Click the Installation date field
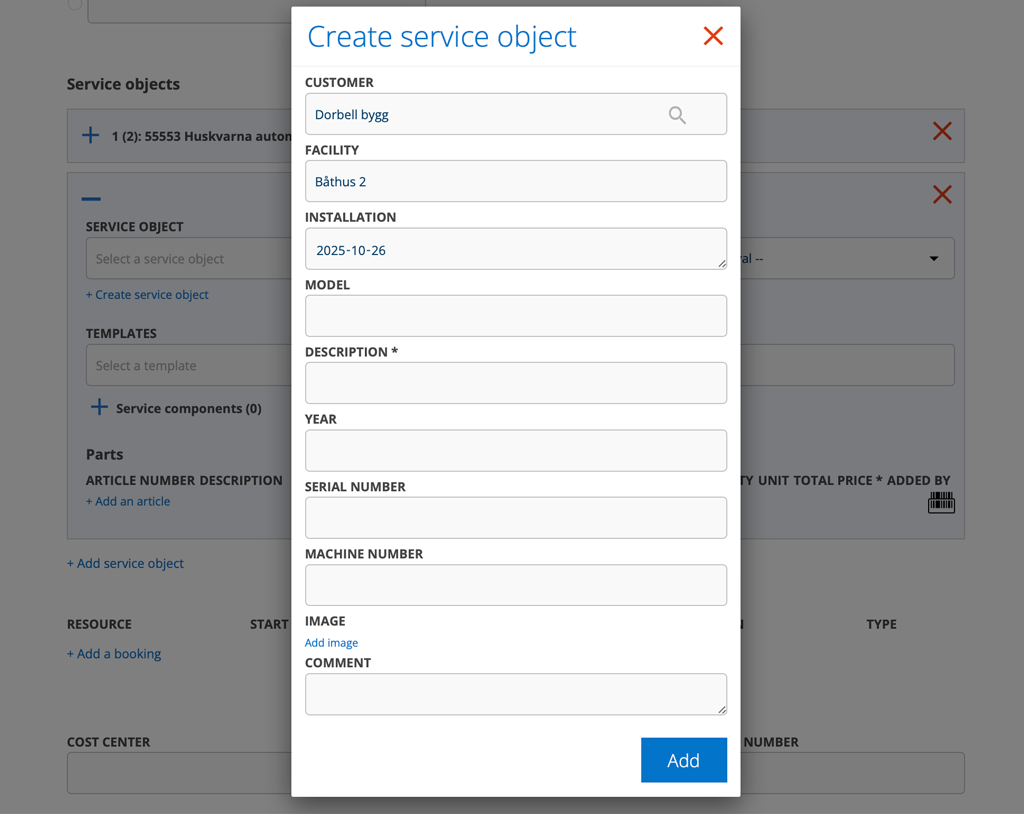This screenshot has width=1024, height=814. pyautogui.click(x=515, y=250)
